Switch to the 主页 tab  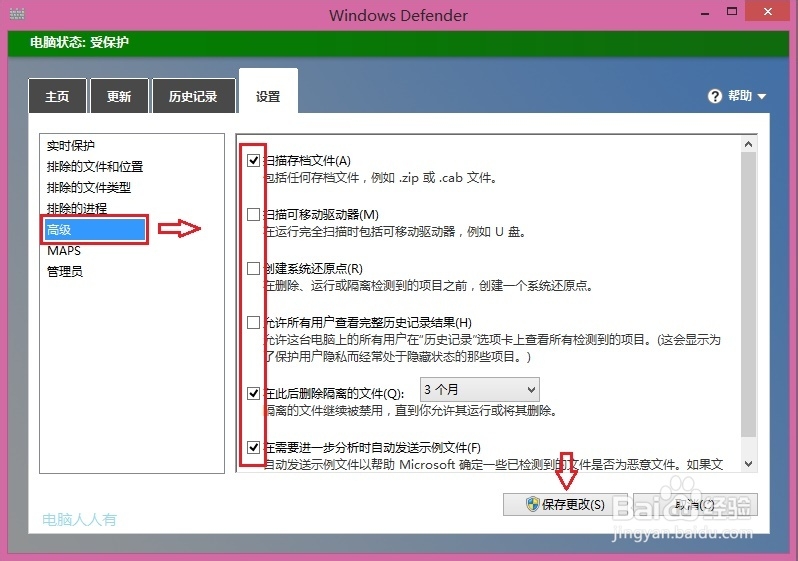(57, 96)
